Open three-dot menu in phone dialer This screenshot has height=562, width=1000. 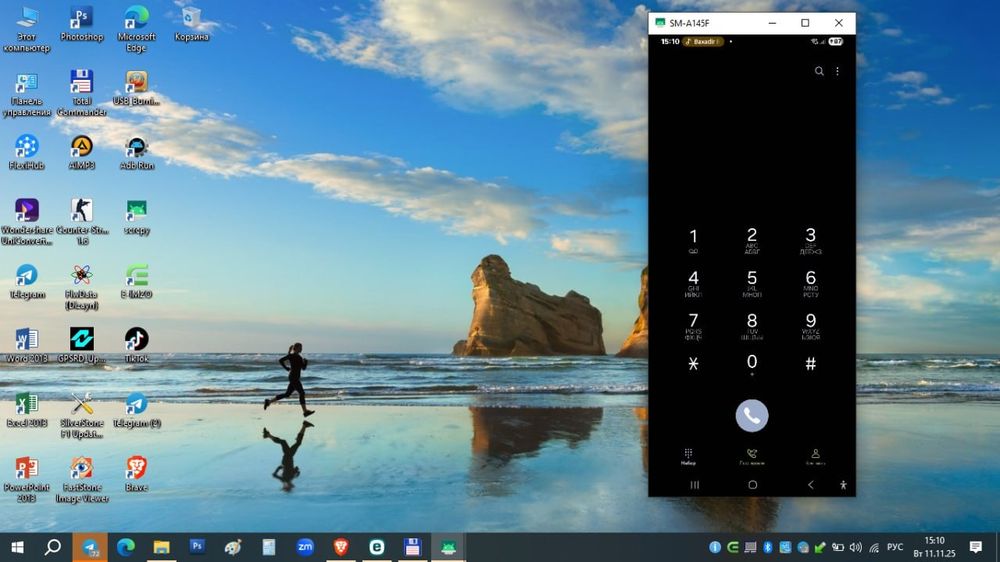[837, 71]
